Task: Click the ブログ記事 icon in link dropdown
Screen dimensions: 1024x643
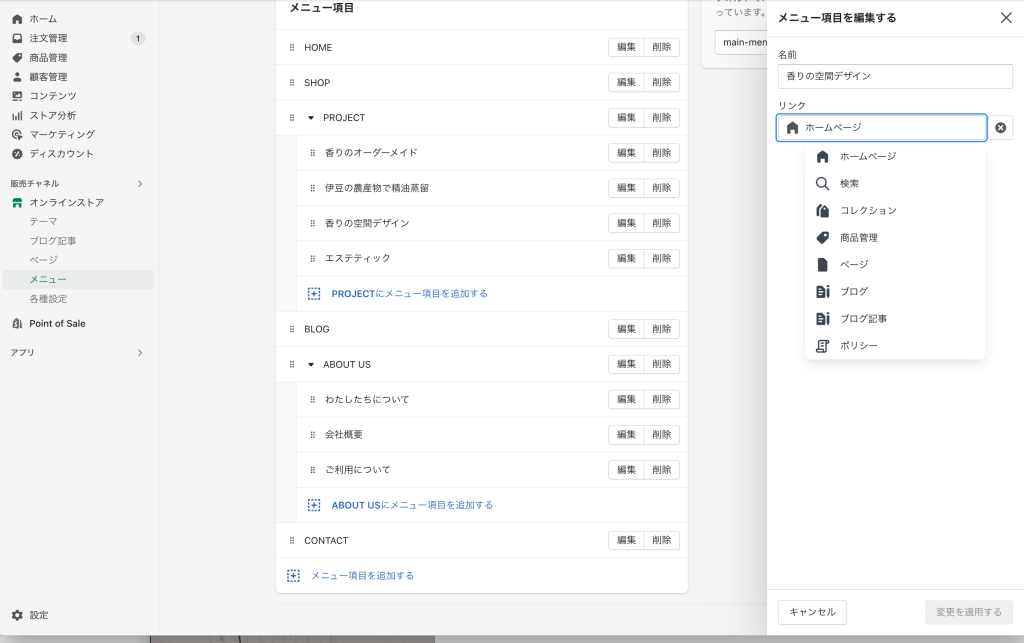Action: (x=823, y=319)
